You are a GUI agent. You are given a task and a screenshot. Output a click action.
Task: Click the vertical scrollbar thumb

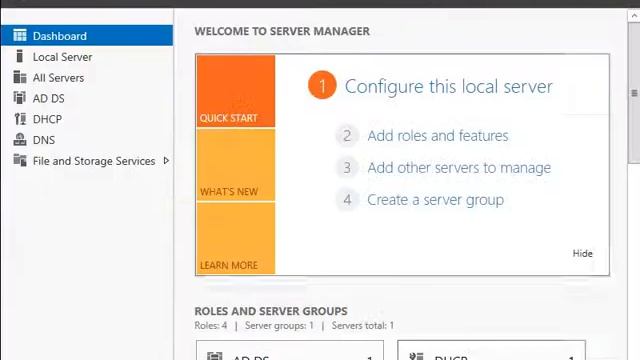(x=634, y=93)
